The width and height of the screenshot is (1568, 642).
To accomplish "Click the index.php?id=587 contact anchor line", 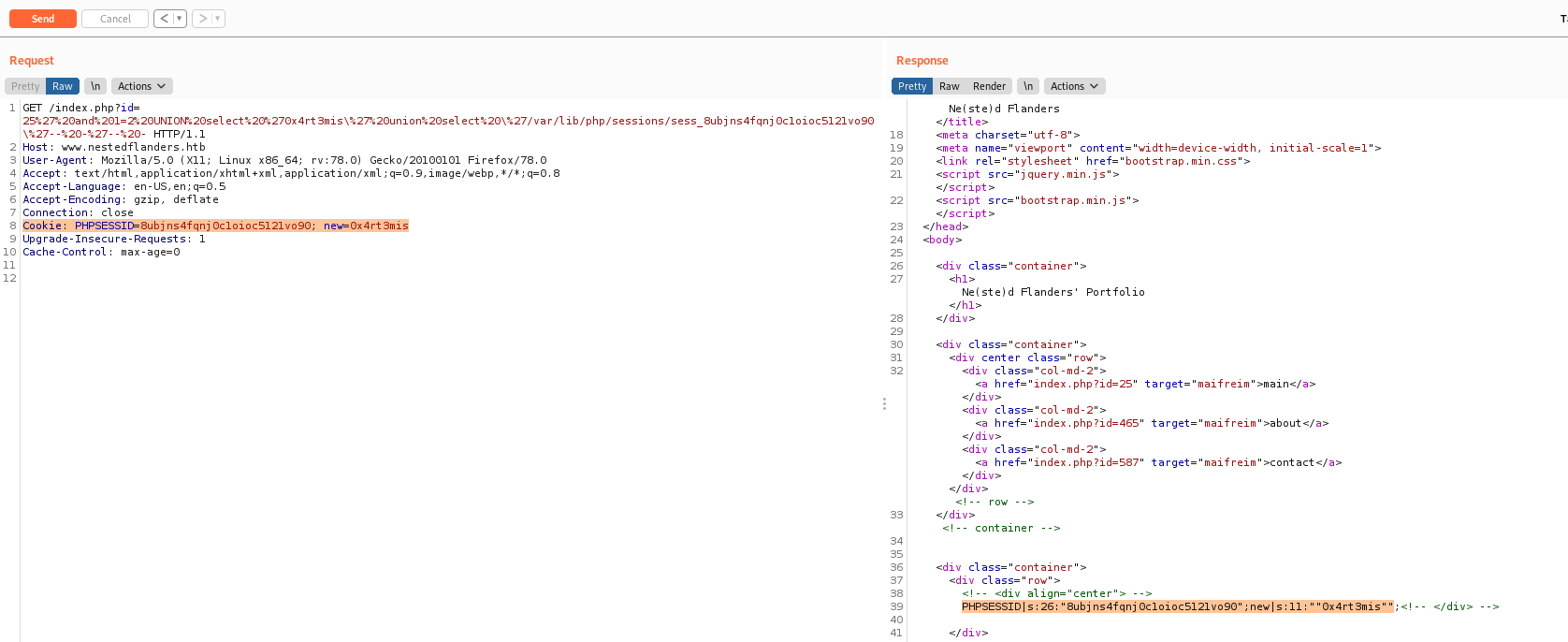I will [x=1158, y=462].
